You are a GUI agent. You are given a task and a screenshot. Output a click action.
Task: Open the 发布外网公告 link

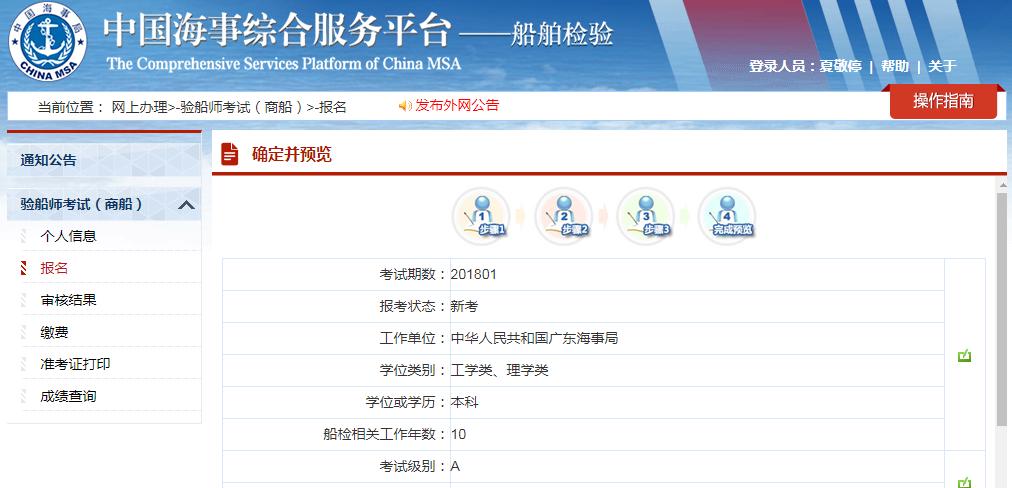click(x=457, y=106)
